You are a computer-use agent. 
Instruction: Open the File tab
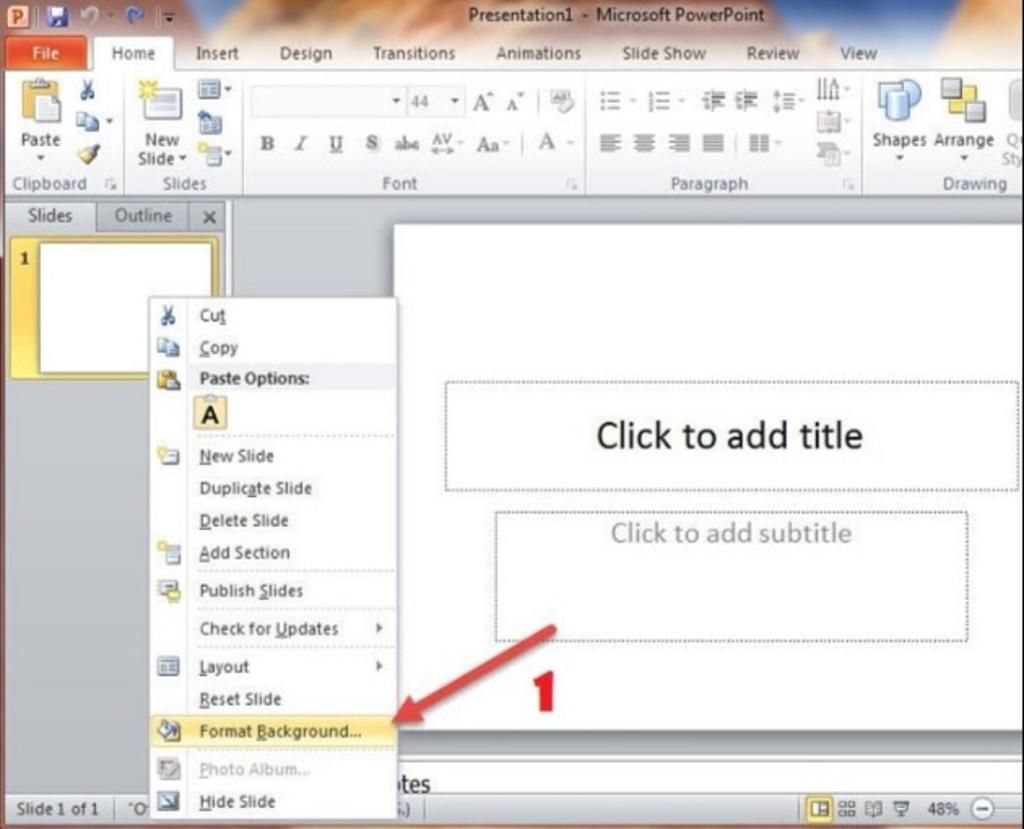click(45, 53)
